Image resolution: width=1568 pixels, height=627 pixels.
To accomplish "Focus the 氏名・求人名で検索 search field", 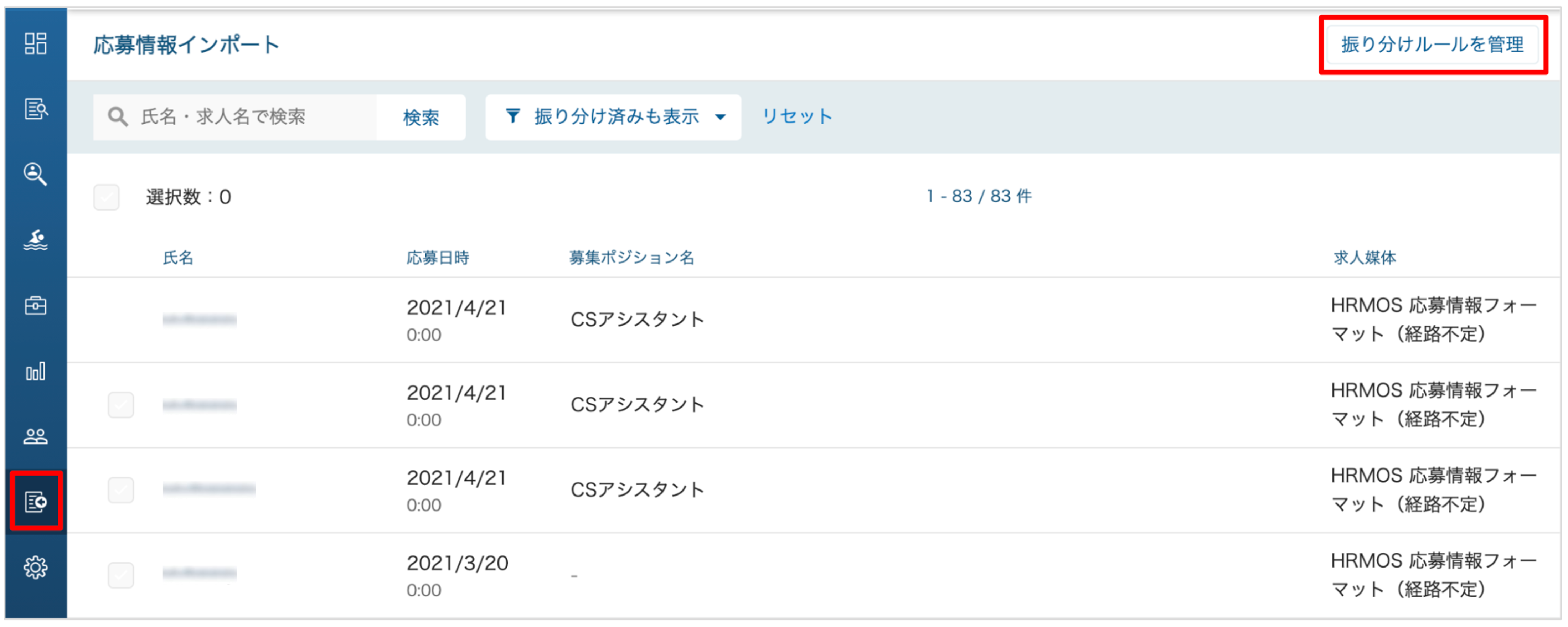I will click(x=235, y=117).
